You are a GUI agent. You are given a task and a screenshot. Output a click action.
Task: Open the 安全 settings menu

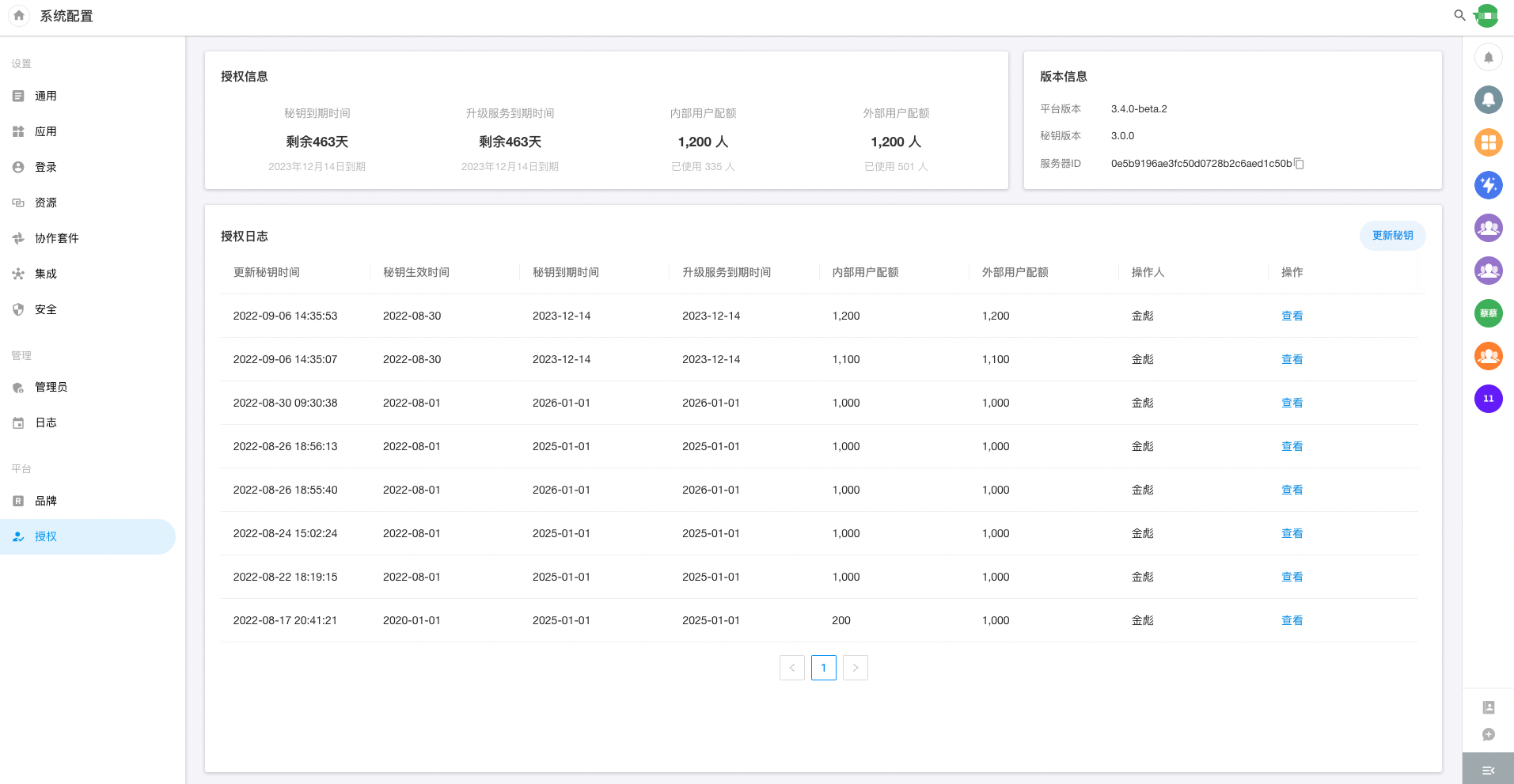pos(46,309)
